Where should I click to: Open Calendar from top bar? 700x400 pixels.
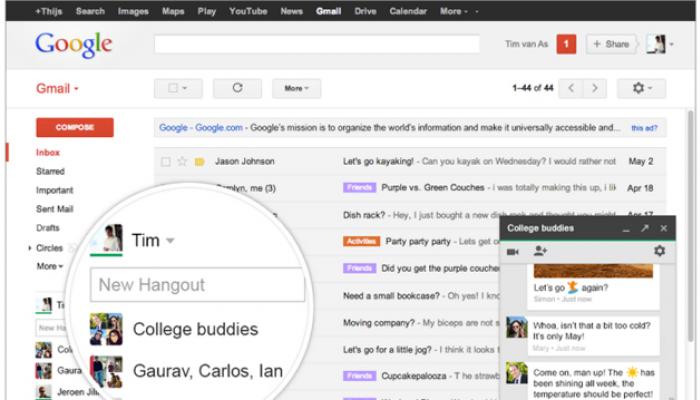[x=408, y=11]
